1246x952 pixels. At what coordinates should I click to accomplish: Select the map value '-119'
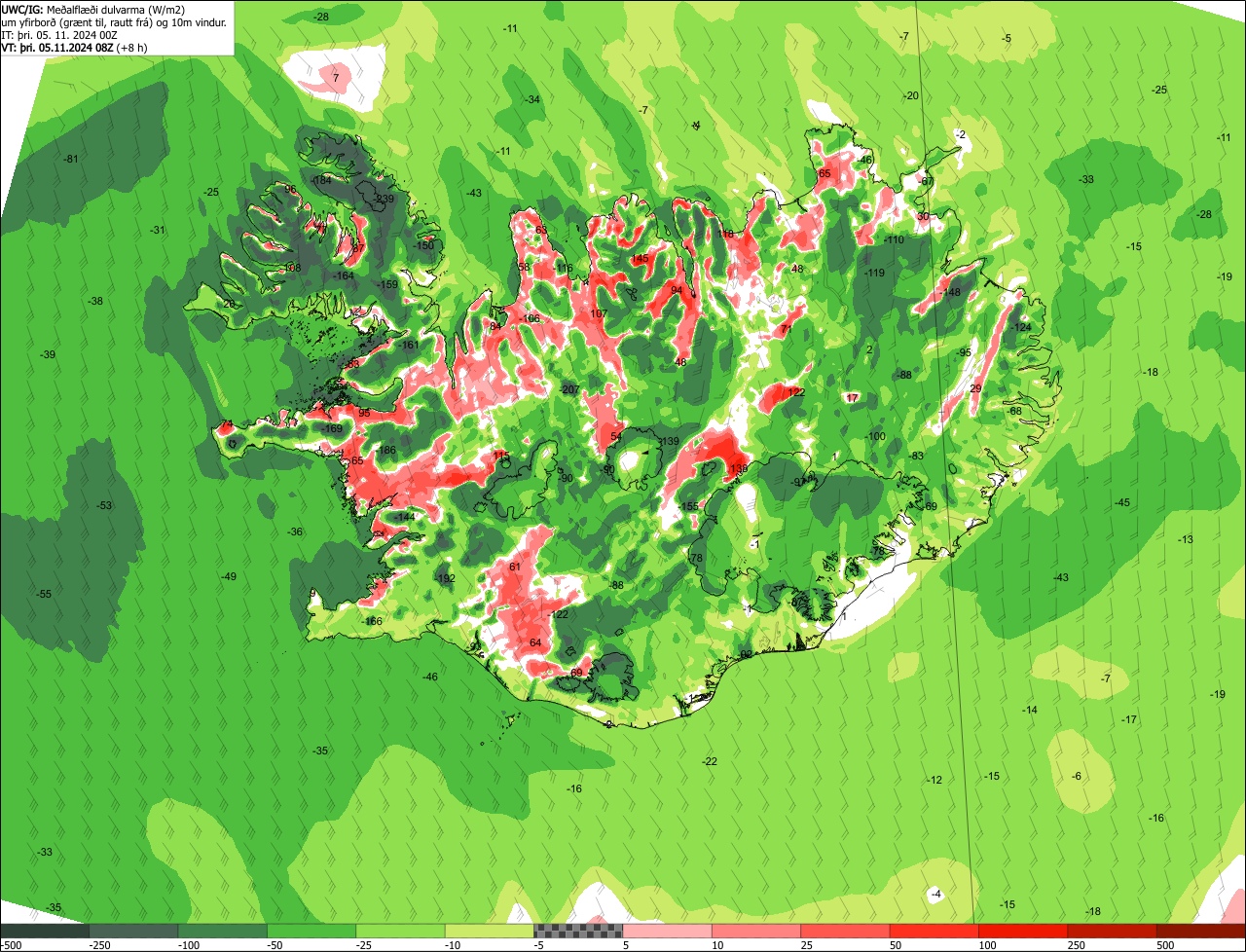pos(874,273)
